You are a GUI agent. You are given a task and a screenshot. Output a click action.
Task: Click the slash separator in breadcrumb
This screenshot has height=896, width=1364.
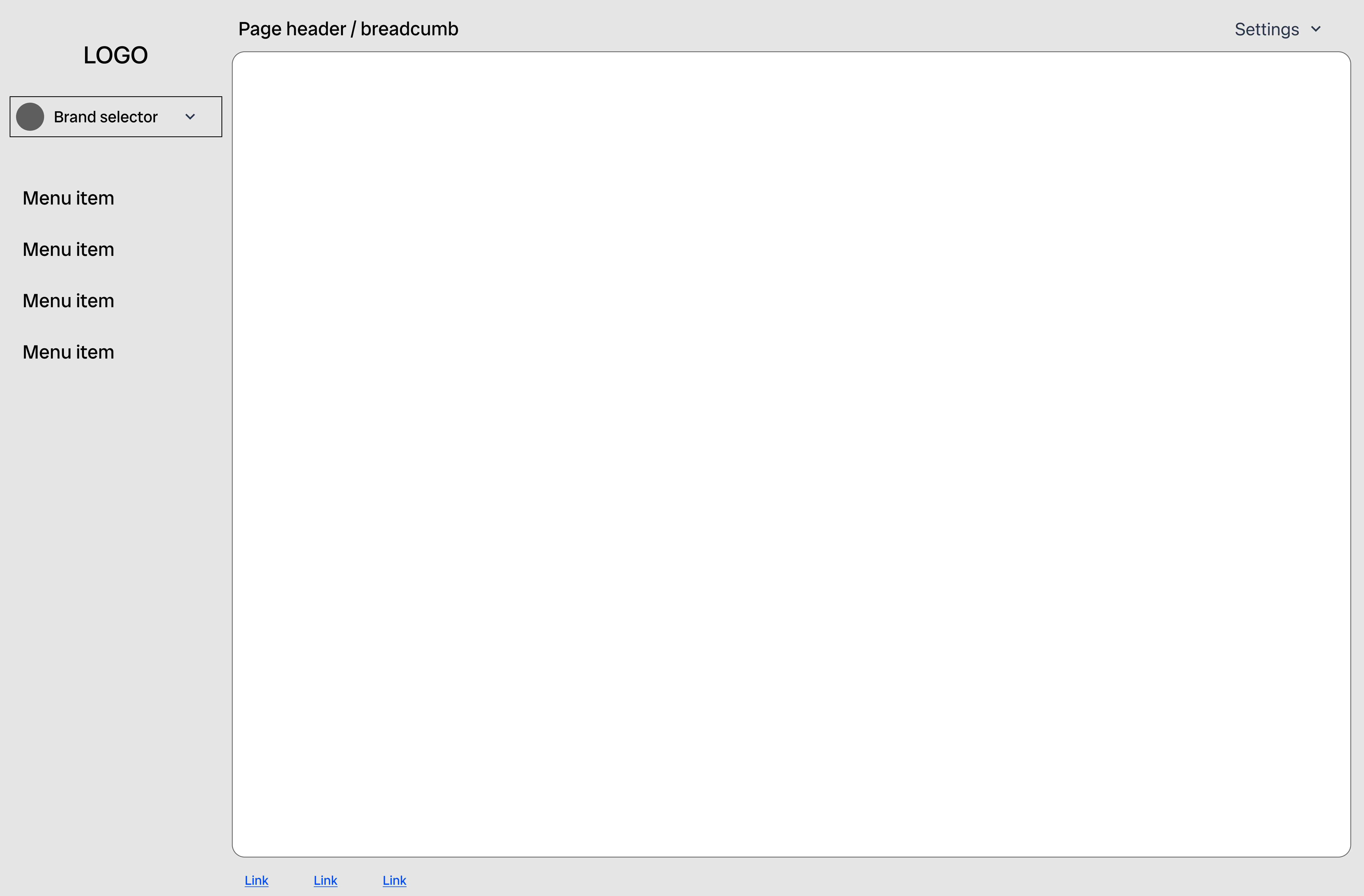click(353, 29)
